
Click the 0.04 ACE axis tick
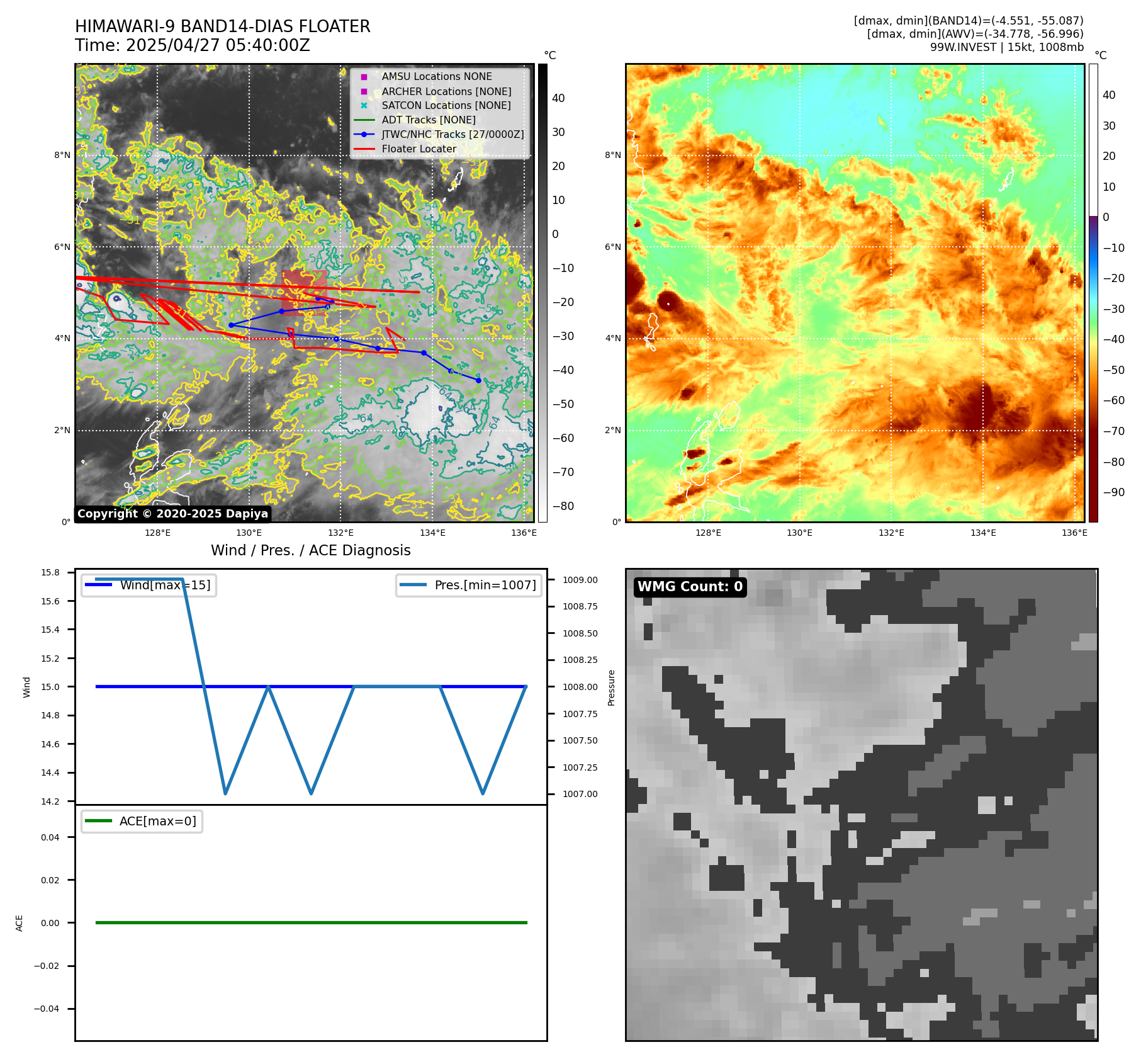click(x=50, y=837)
